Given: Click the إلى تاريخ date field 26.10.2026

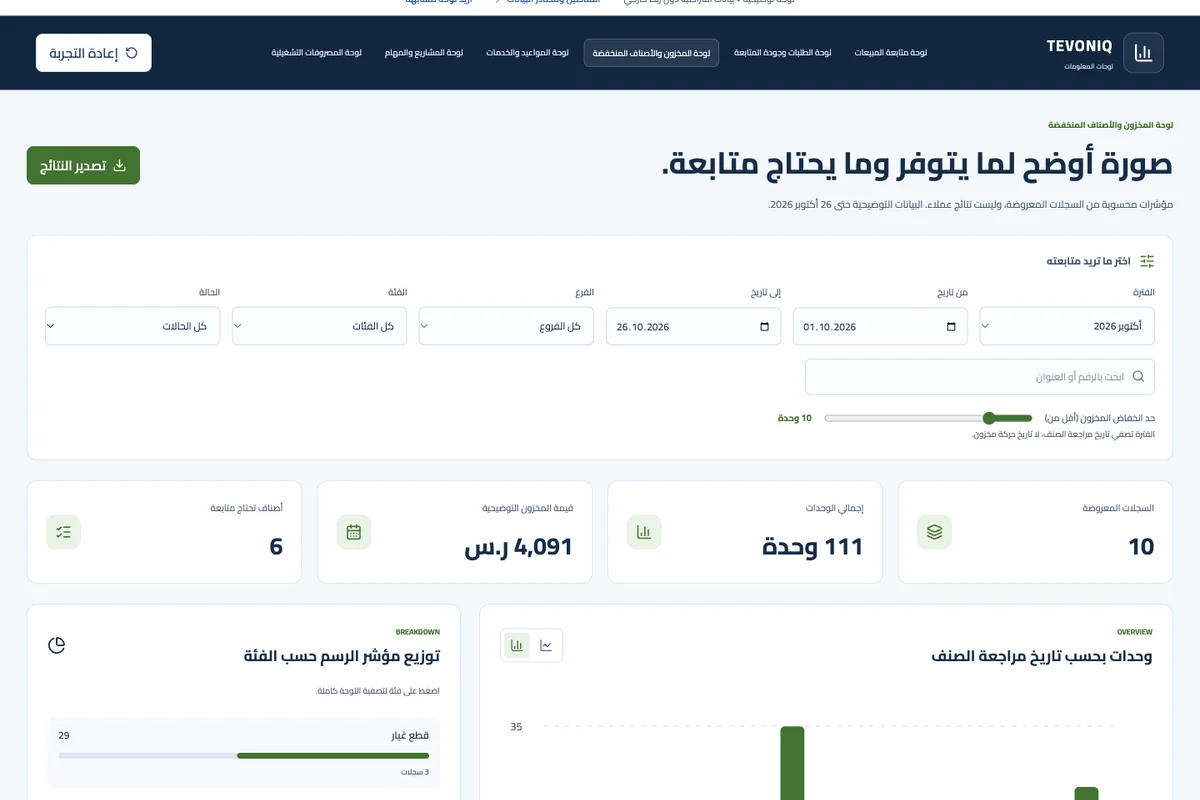Looking at the screenshot, I should [694, 326].
